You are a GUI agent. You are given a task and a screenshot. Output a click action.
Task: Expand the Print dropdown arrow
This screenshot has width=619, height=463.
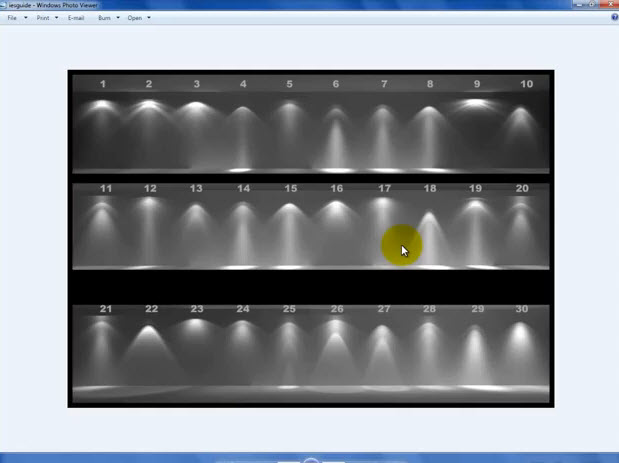(x=56, y=18)
